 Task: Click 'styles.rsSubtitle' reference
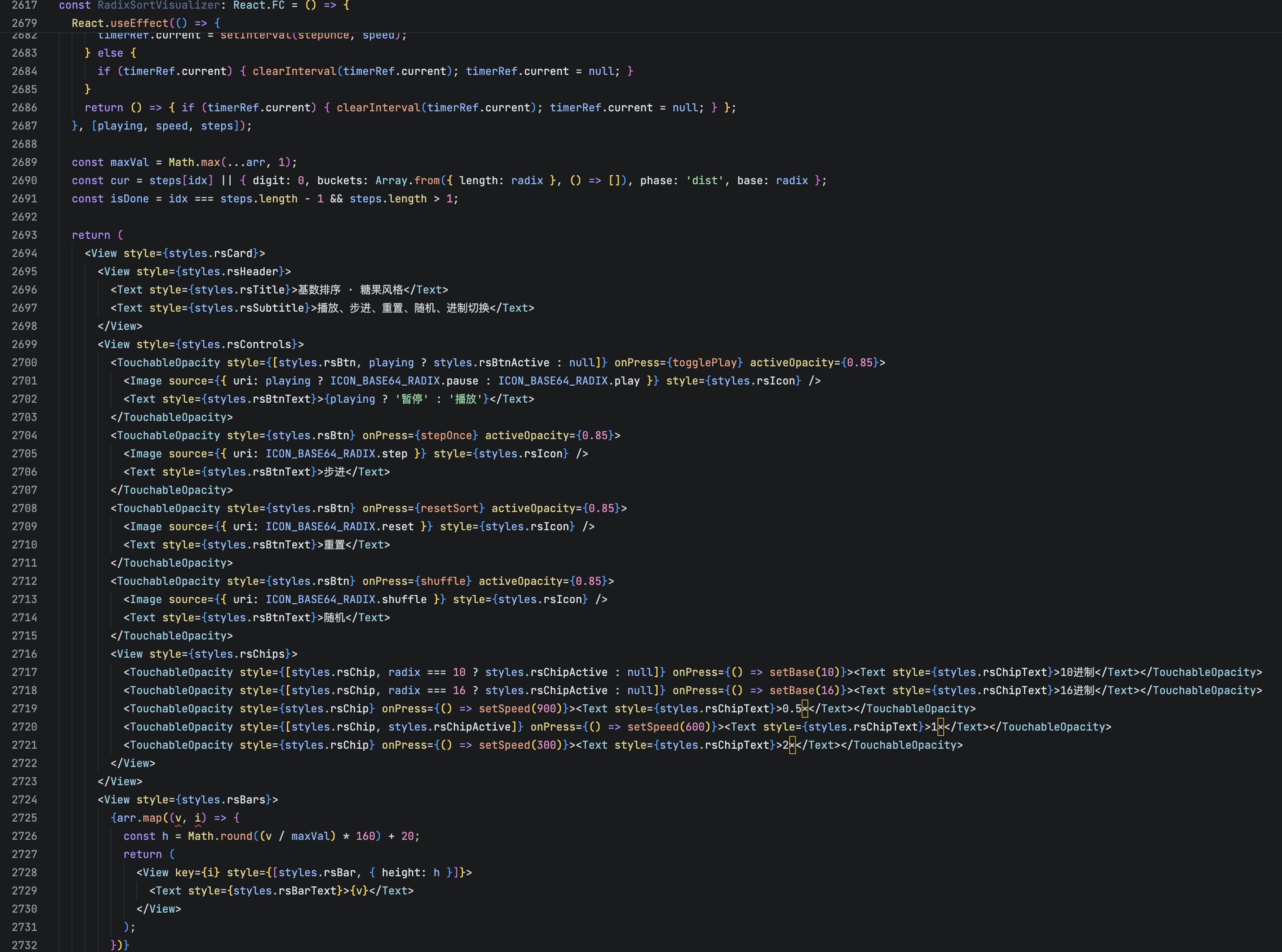(x=249, y=308)
